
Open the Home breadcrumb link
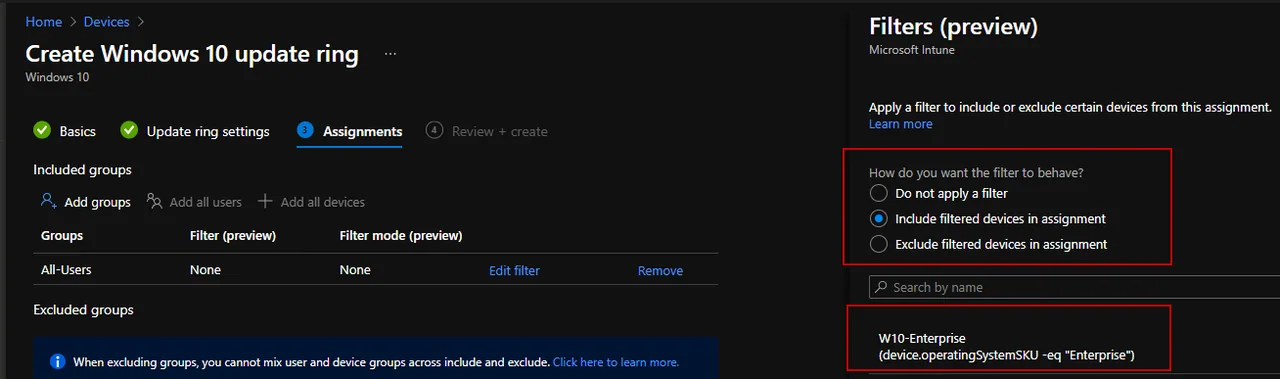43,21
